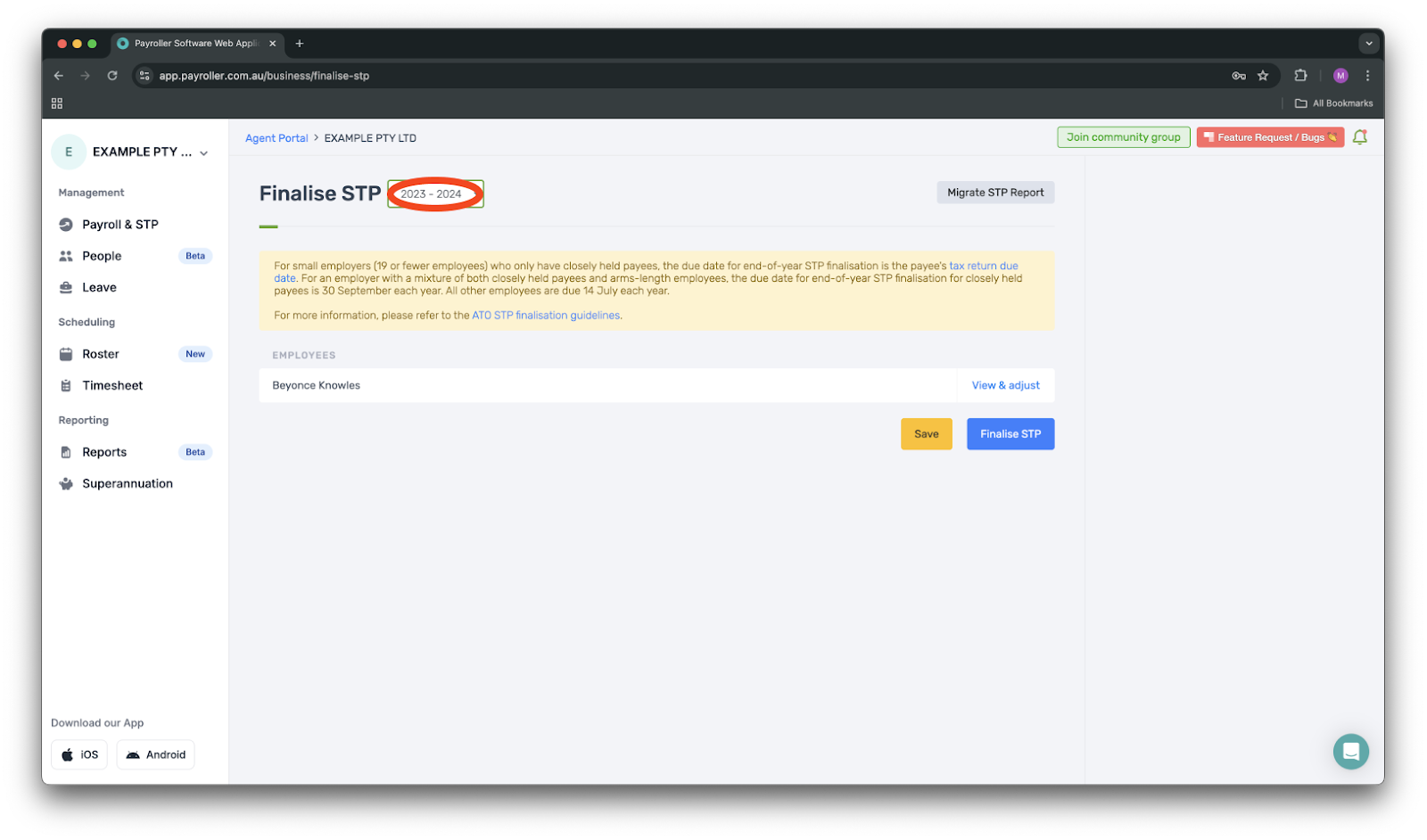Open the People section
The width and height of the screenshot is (1427, 840).
coord(102,256)
